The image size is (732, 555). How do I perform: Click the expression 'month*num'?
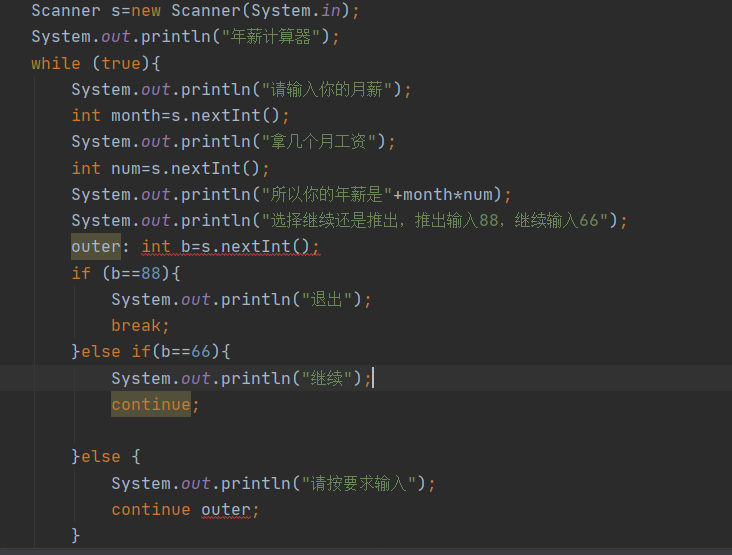click(x=448, y=194)
